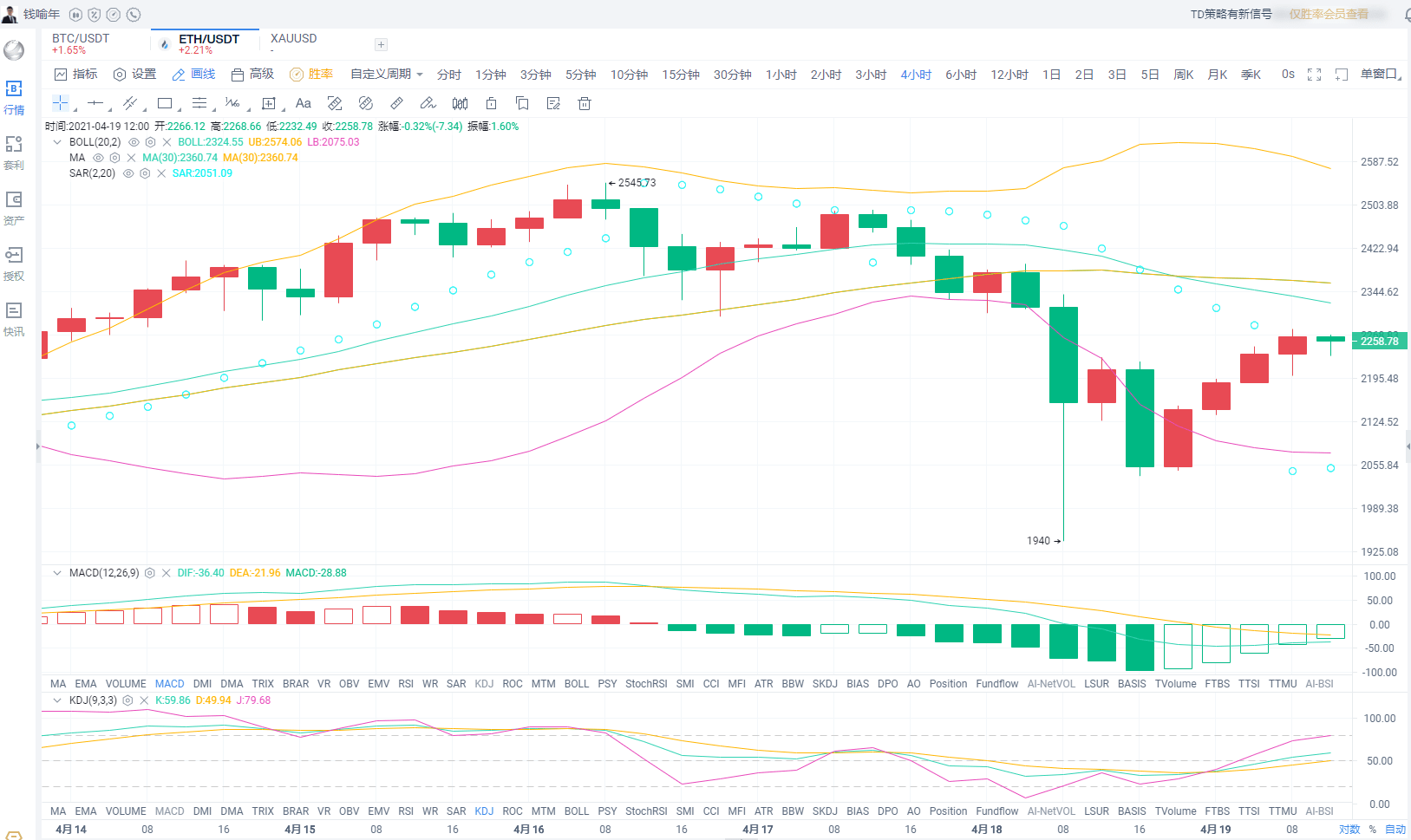The image size is (1411, 840).
Task: Click the 钱喻年 user profile avatar
Action: tap(10, 15)
